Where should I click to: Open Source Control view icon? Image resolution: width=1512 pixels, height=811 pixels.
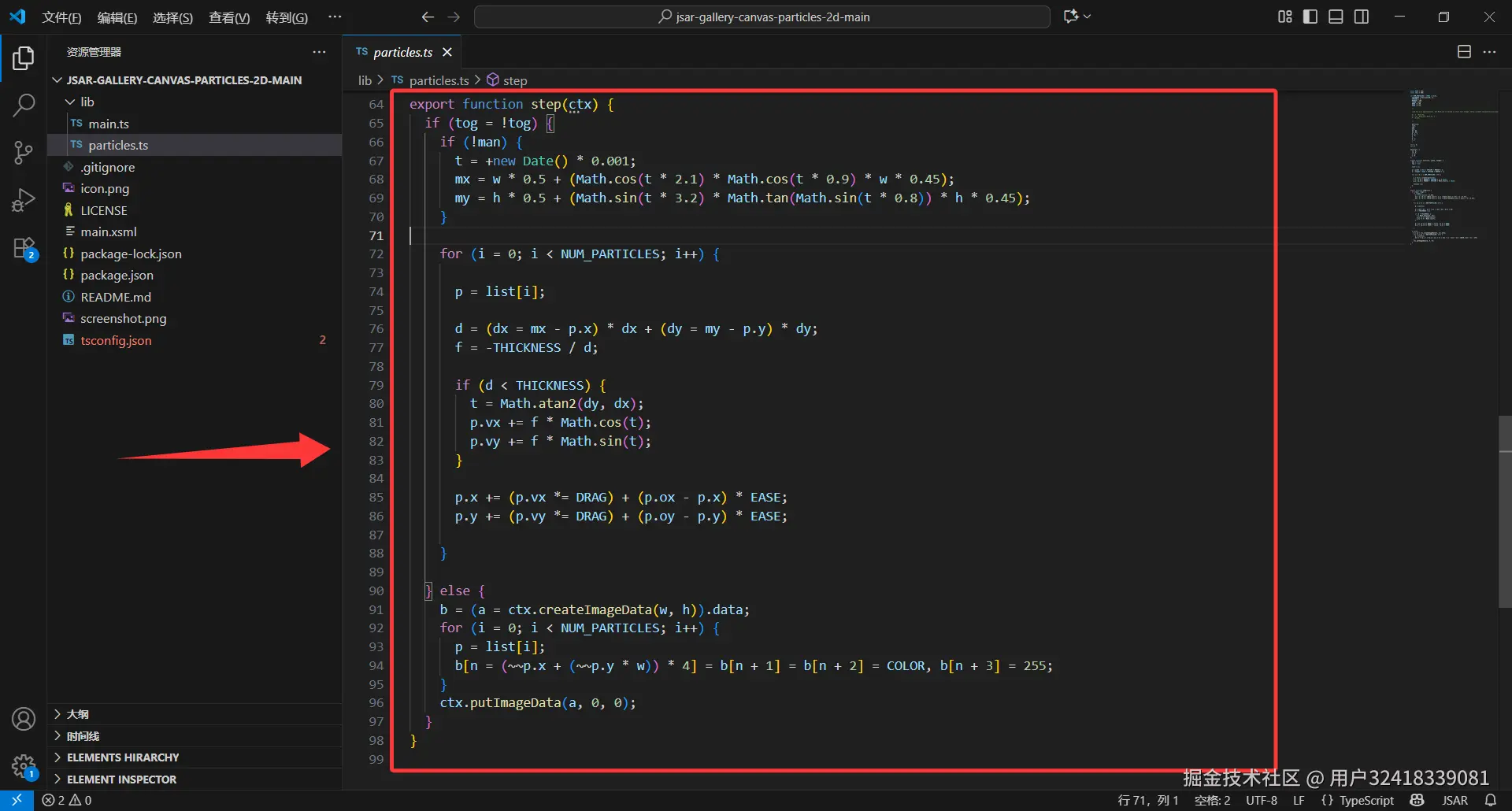click(24, 153)
